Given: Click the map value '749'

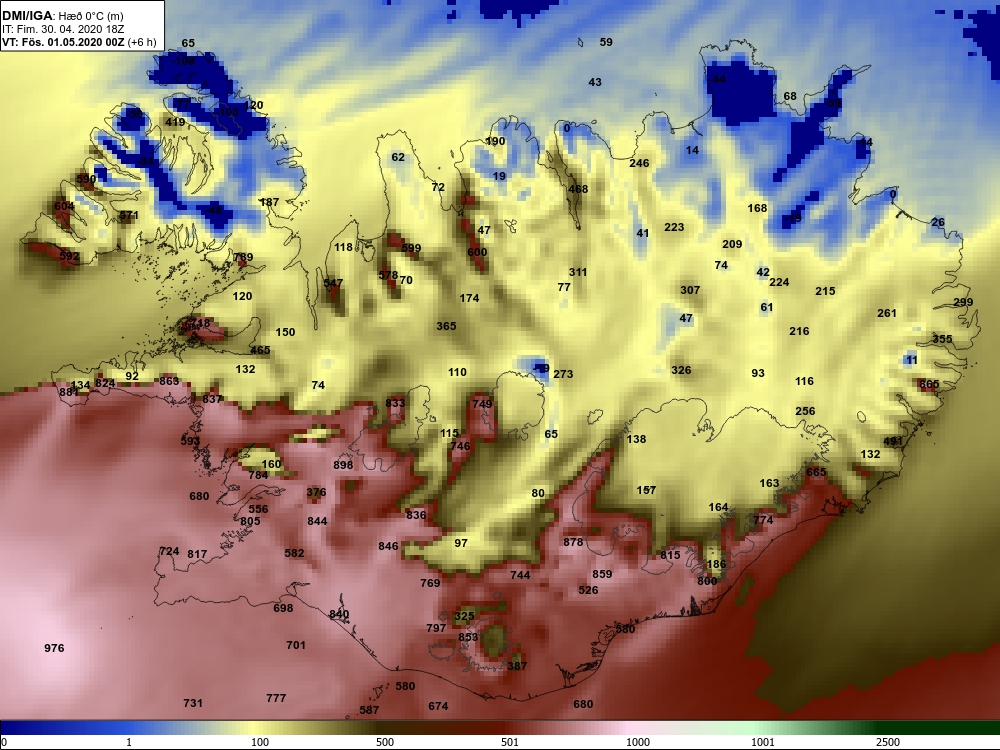Looking at the screenshot, I should [482, 404].
